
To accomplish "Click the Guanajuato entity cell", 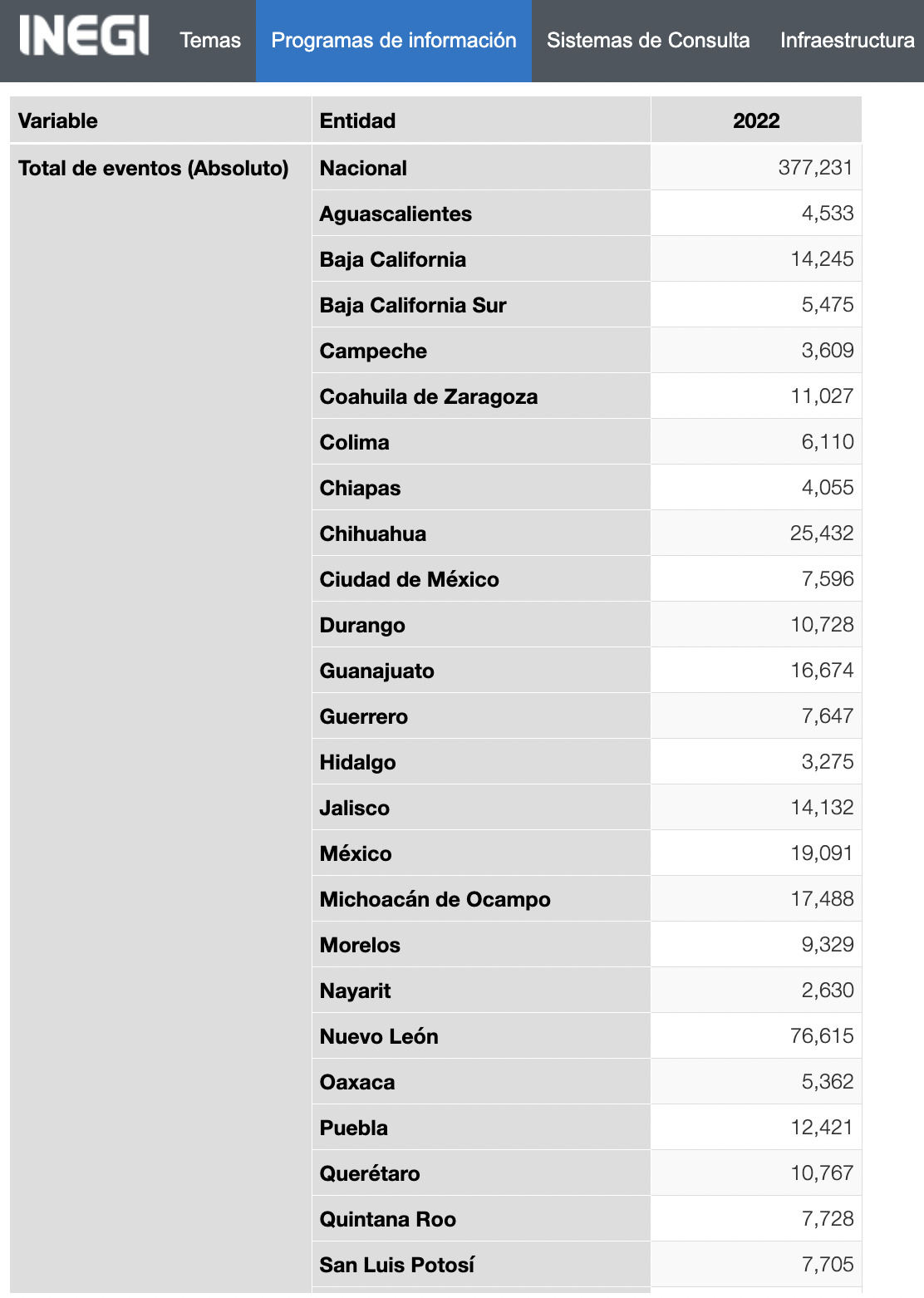I will (x=377, y=671).
